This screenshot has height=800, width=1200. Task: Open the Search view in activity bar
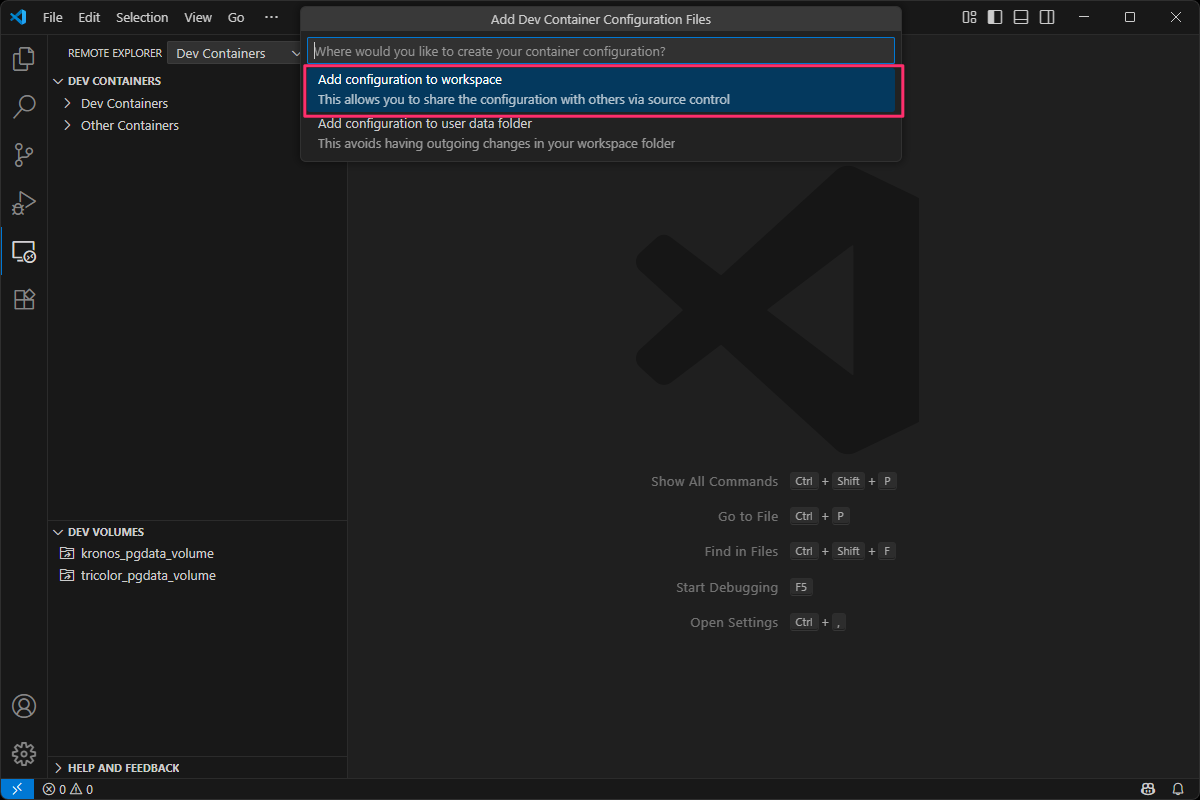(24, 107)
